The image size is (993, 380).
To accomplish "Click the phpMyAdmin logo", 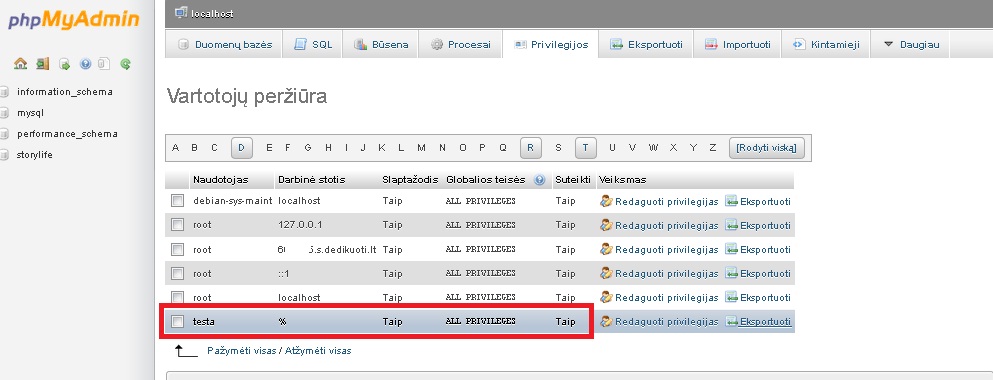I will [73, 19].
